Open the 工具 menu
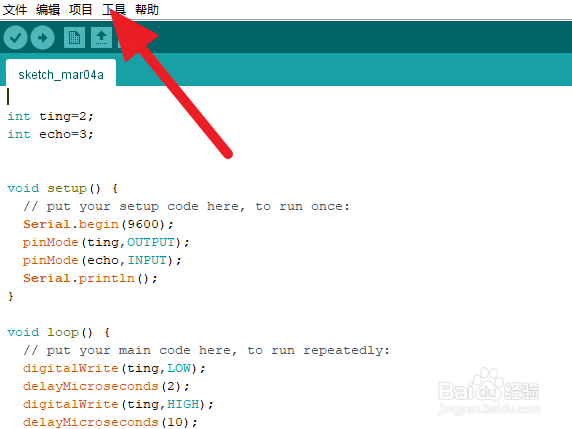572x429 pixels. point(114,9)
